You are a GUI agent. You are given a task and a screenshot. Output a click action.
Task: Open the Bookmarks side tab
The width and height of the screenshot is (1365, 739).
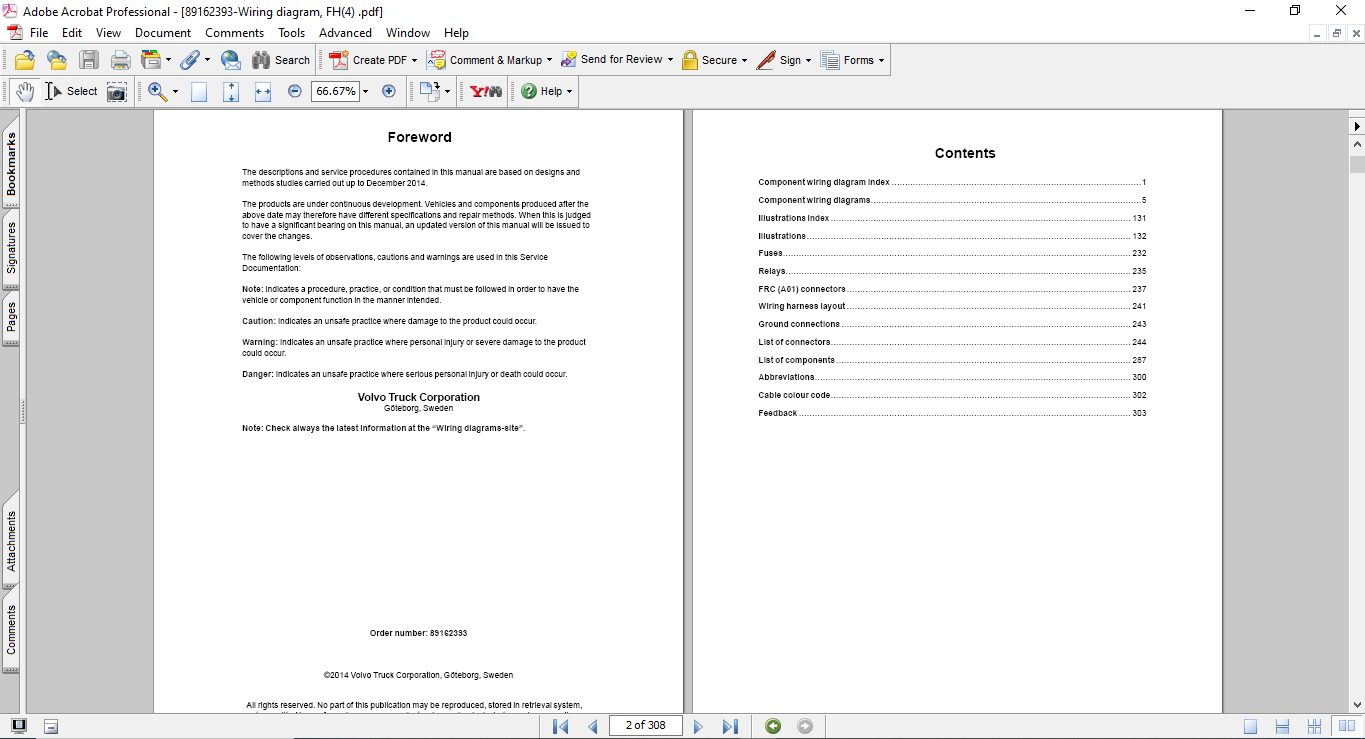12,164
